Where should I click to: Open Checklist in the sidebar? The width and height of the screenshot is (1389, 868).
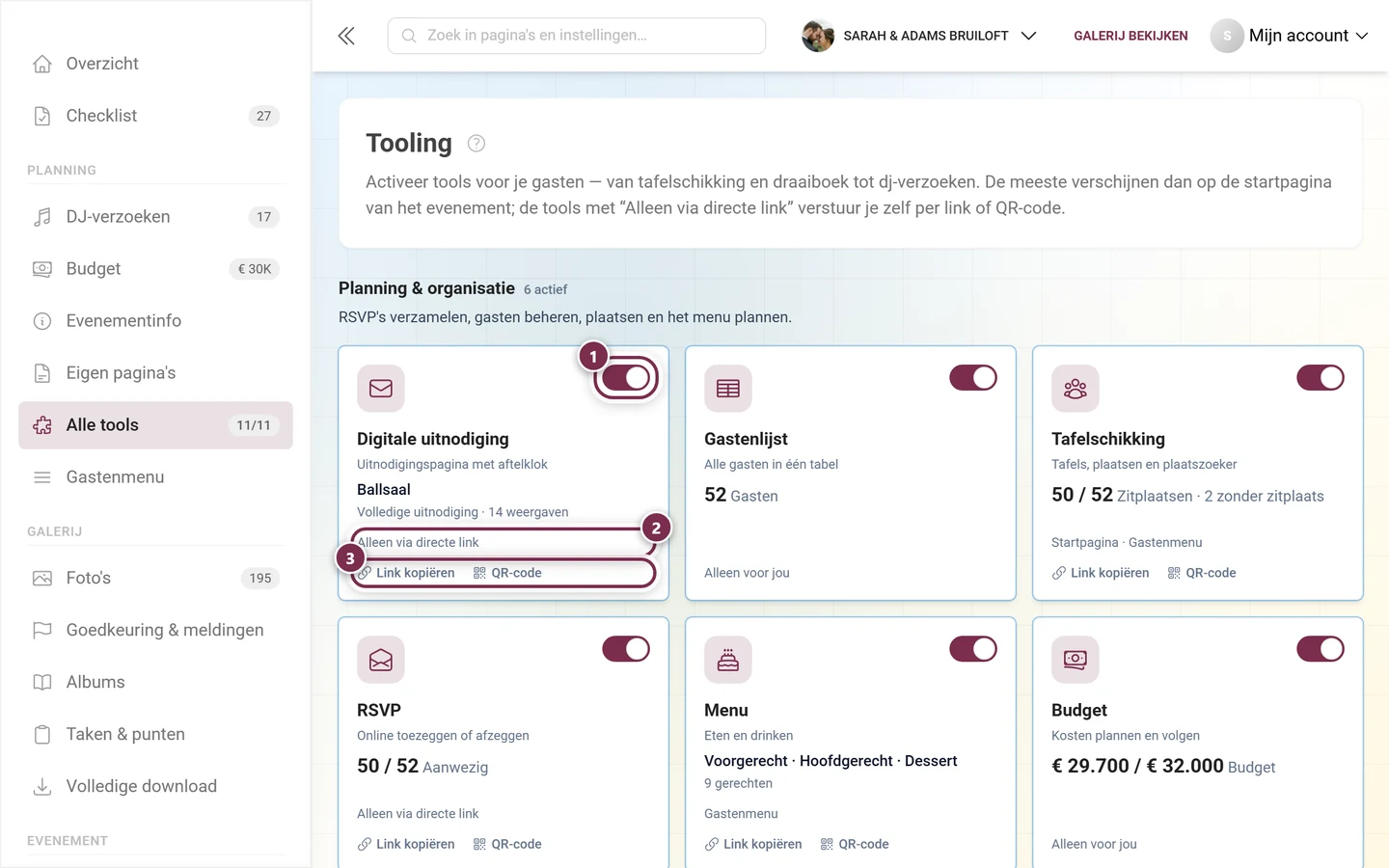[155, 116]
